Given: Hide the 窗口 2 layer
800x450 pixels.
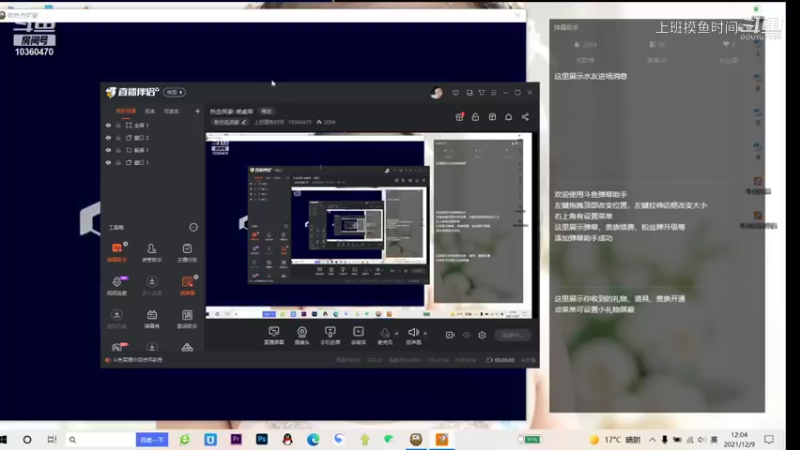Looking at the screenshot, I should (x=108, y=138).
